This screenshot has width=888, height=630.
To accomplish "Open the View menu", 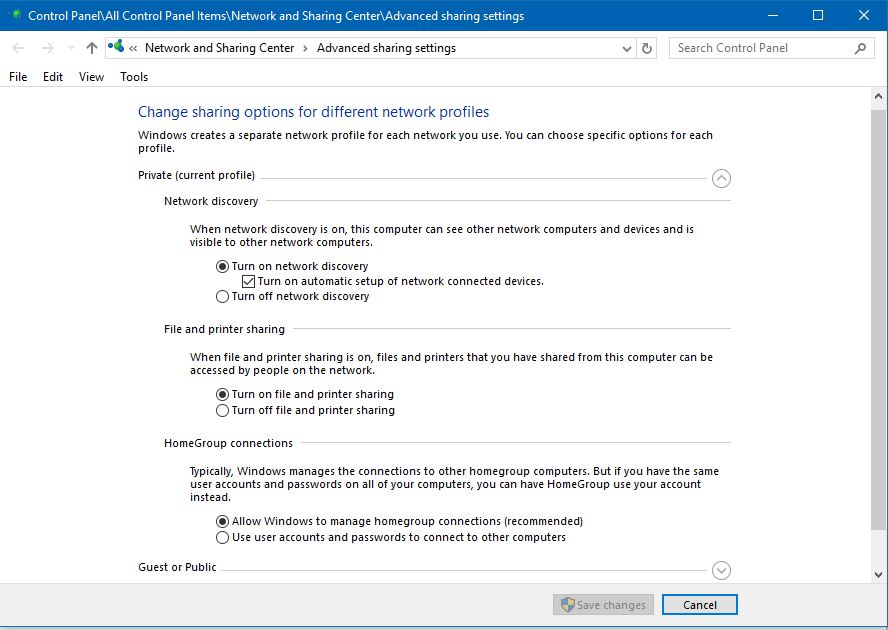I will [91, 77].
